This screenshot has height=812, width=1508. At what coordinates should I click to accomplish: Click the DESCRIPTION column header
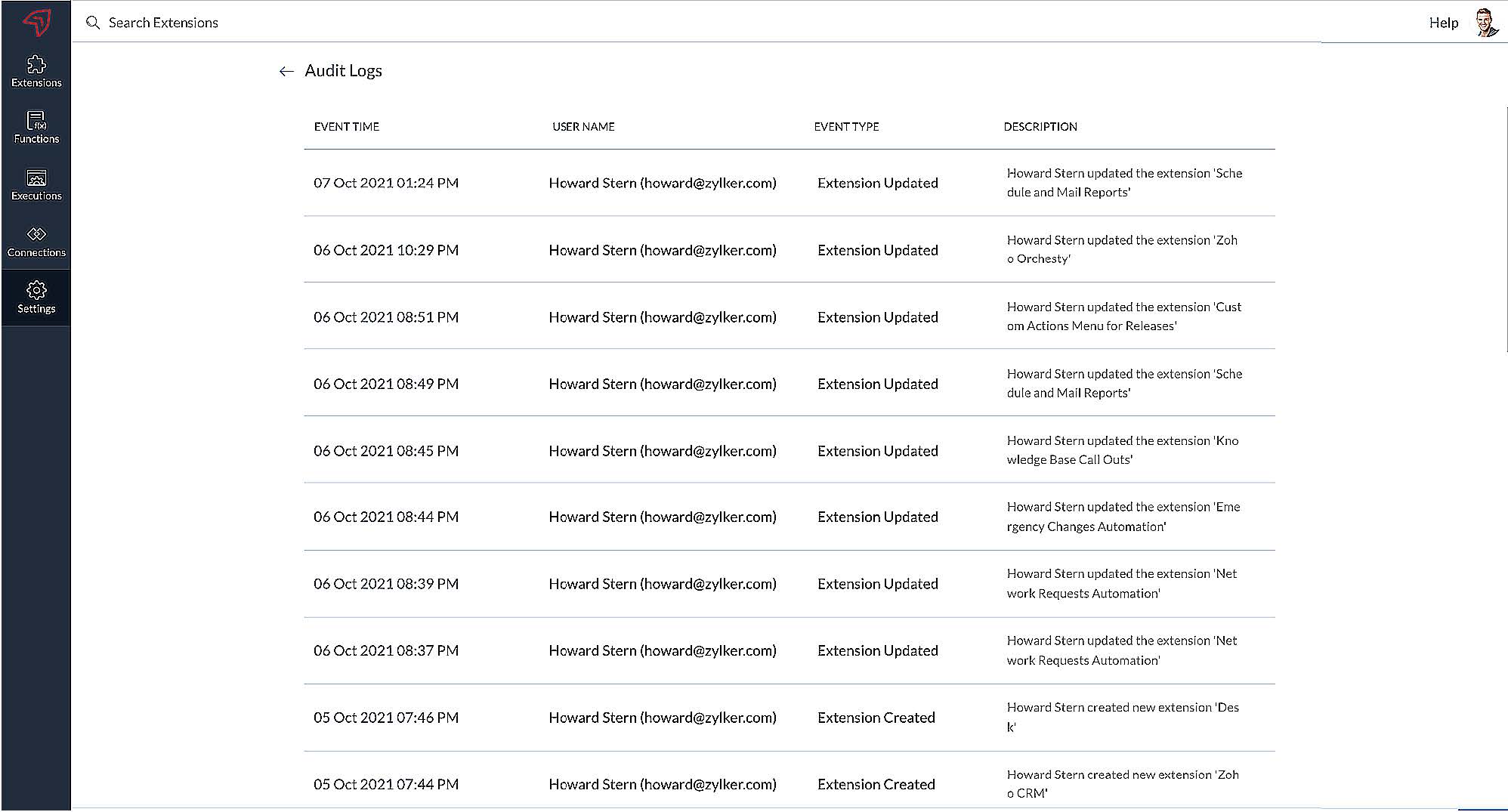click(1040, 127)
